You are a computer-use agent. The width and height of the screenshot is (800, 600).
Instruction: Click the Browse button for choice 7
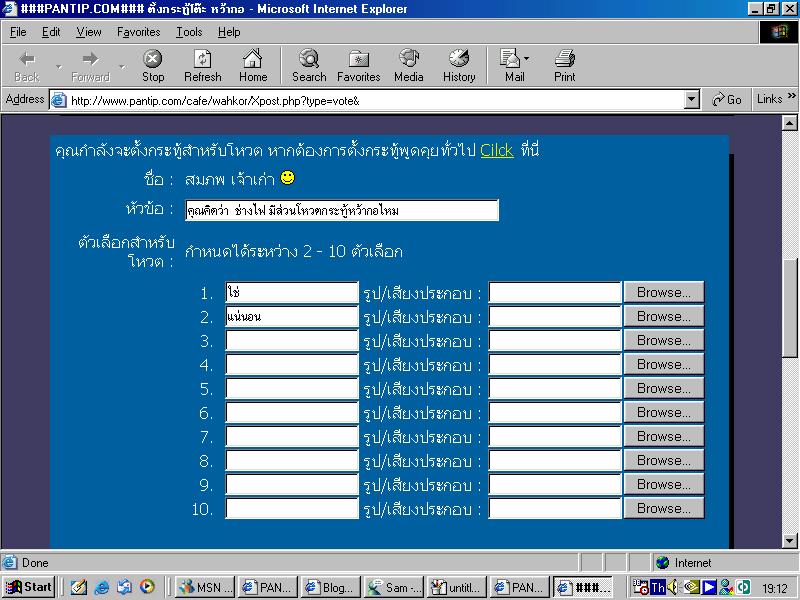coord(664,436)
